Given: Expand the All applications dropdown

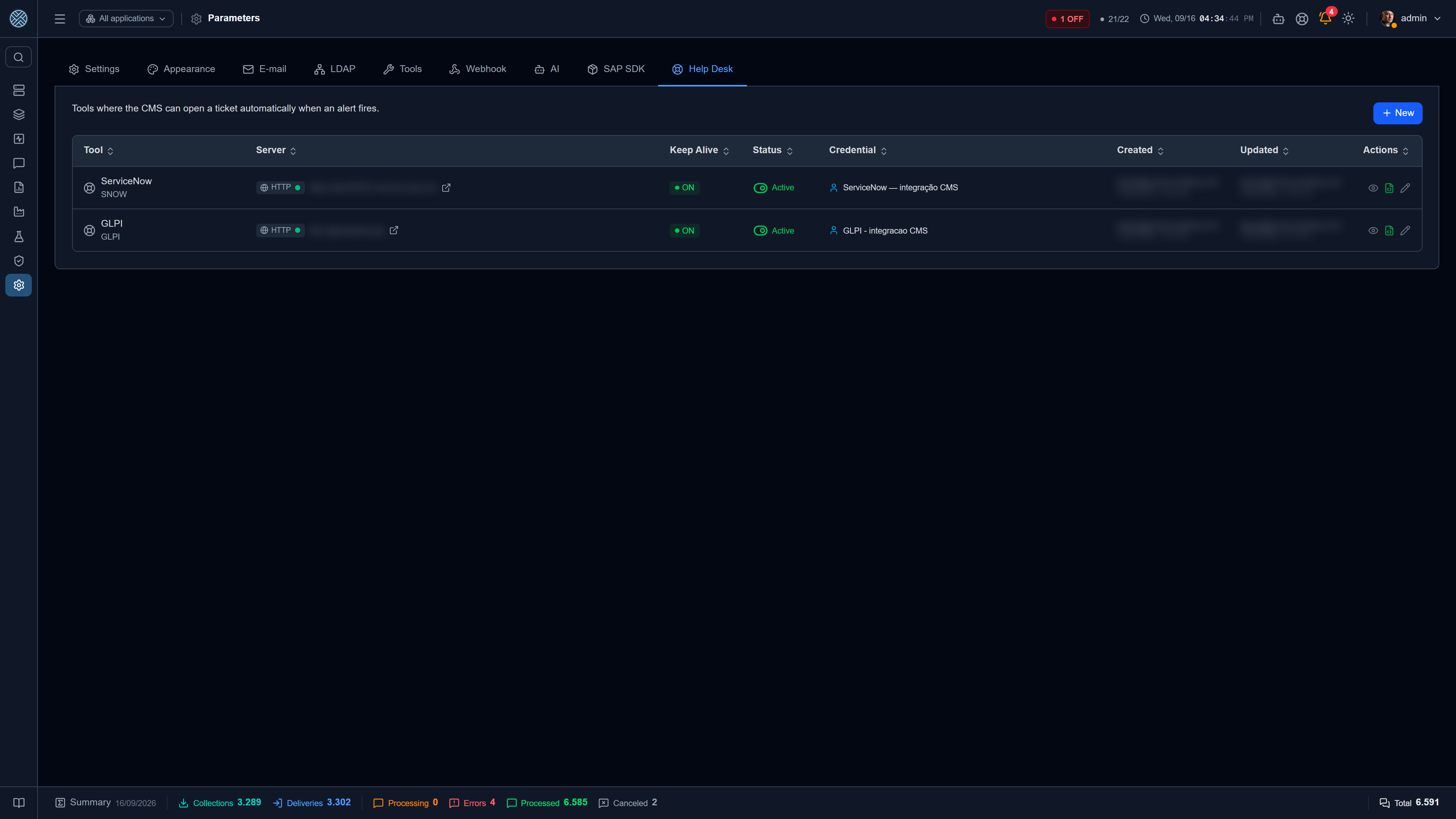Looking at the screenshot, I should click(x=126, y=19).
